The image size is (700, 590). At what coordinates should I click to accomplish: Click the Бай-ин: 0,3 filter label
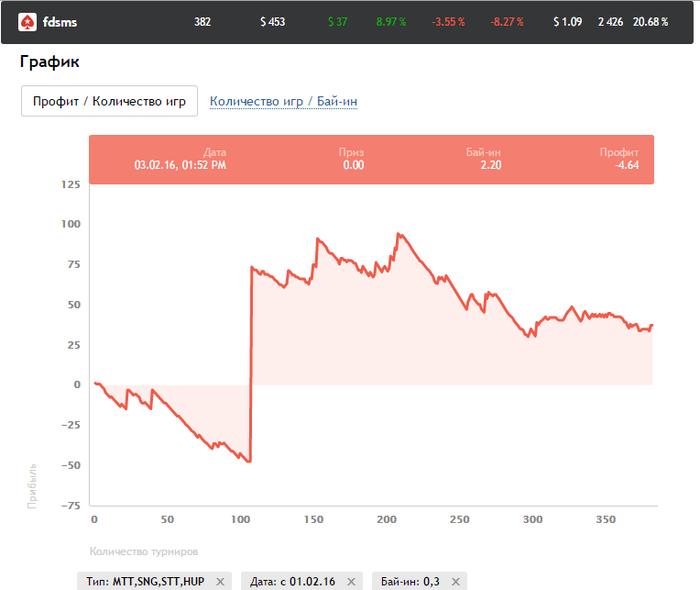pyautogui.click(x=410, y=582)
